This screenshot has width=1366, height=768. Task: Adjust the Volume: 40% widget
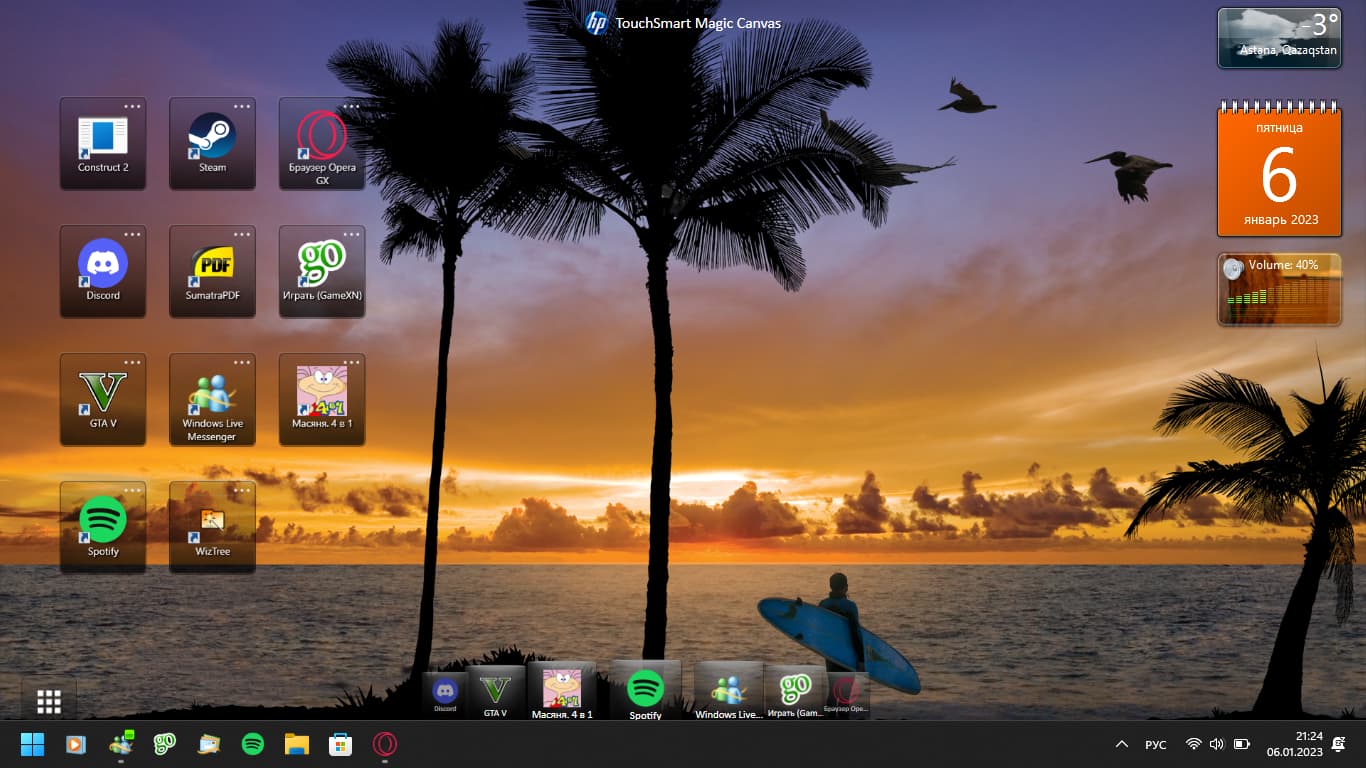pos(1279,289)
